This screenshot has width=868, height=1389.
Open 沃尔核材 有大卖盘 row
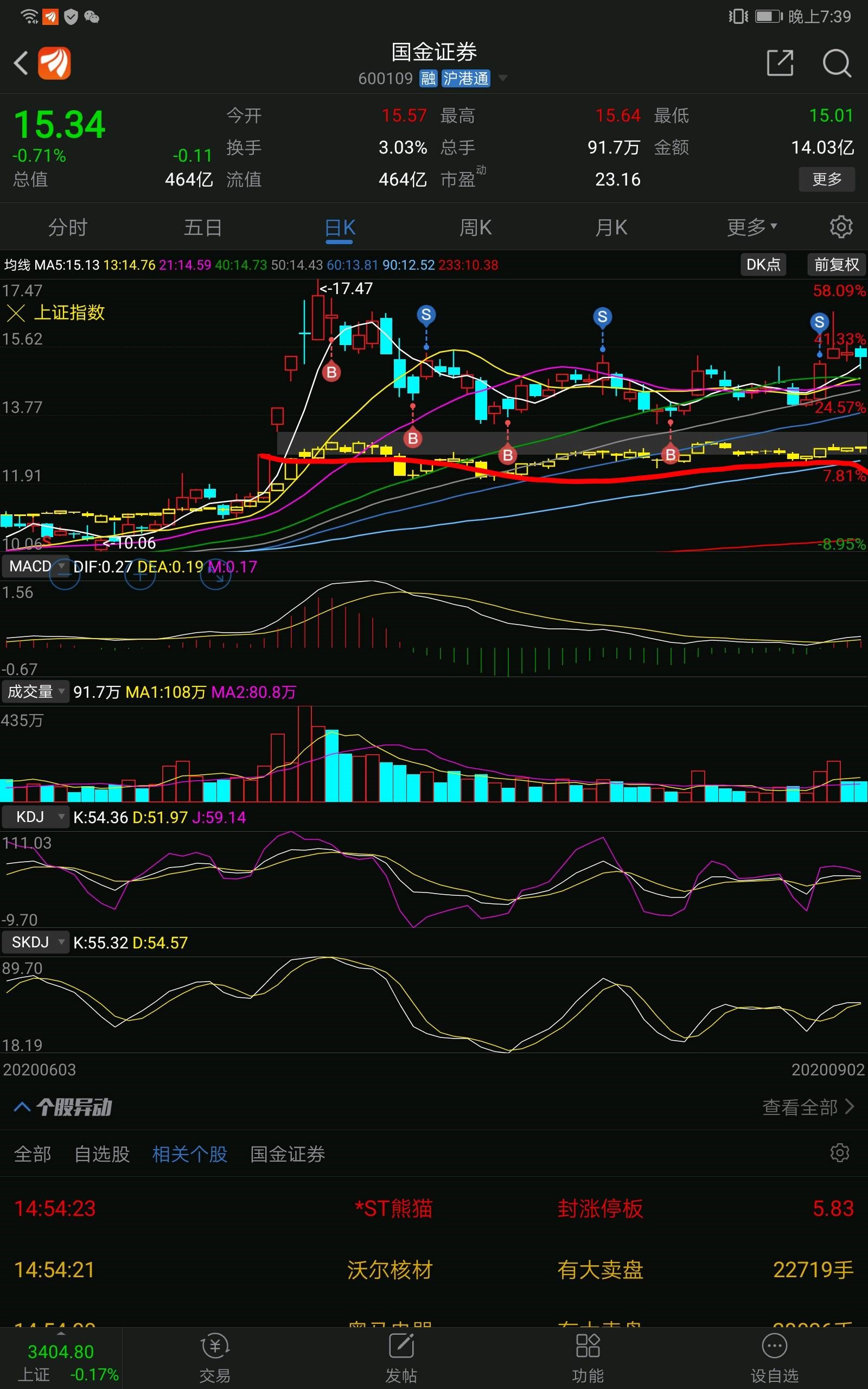coord(434,1270)
